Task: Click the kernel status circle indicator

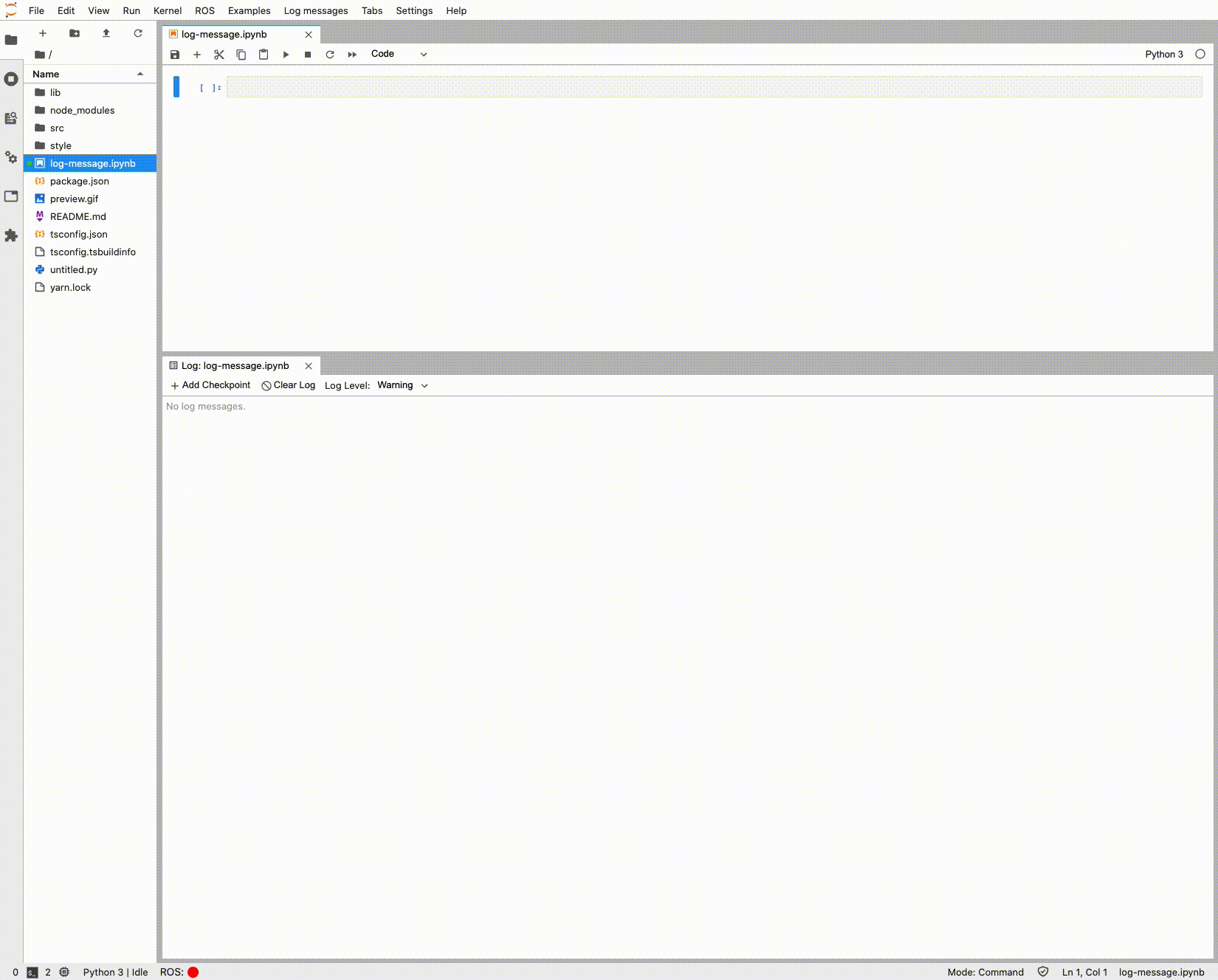Action: pos(1200,54)
